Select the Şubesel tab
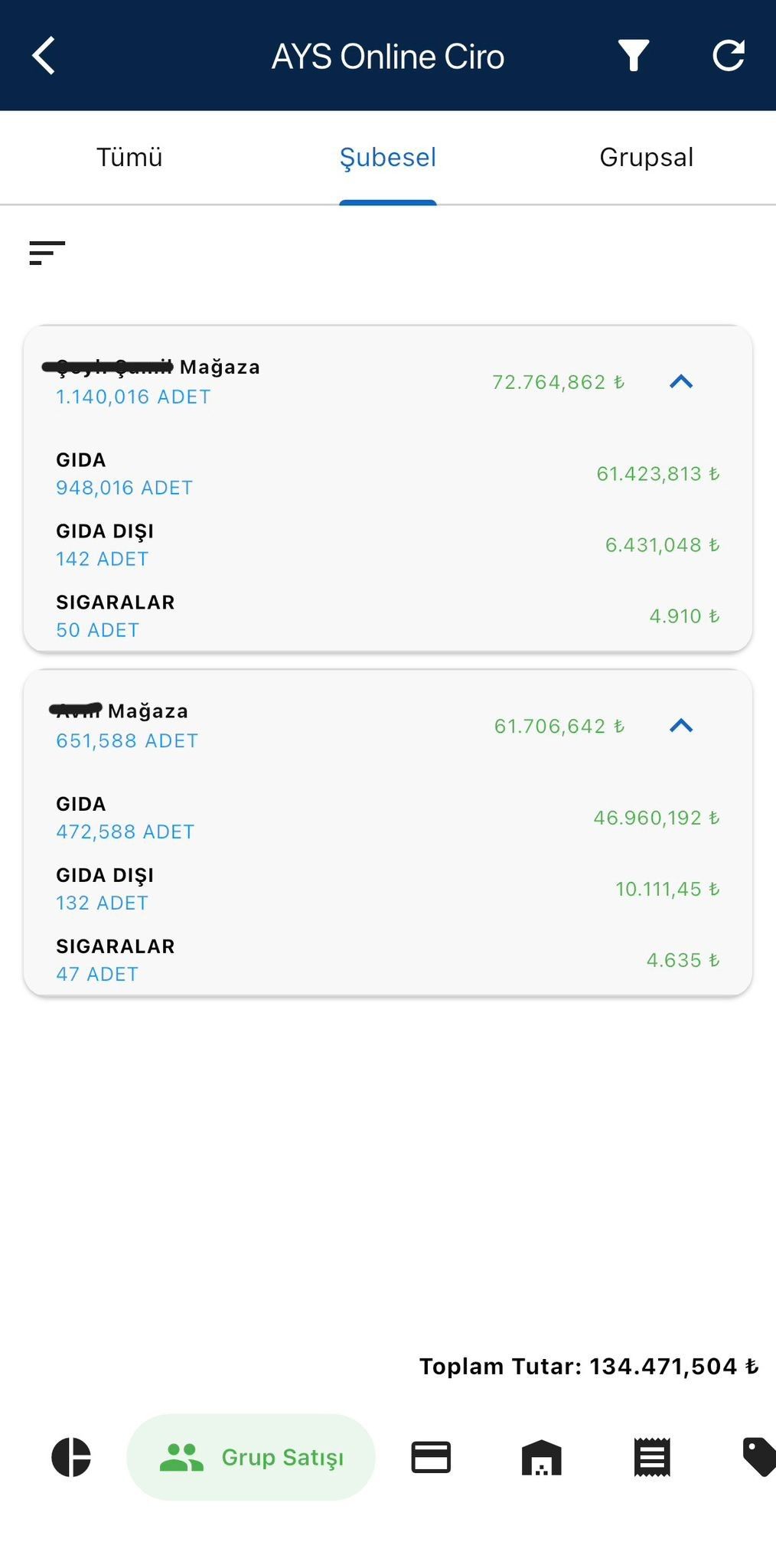The height and width of the screenshot is (1568, 776). pyautogui.click(x=387, y=158)
